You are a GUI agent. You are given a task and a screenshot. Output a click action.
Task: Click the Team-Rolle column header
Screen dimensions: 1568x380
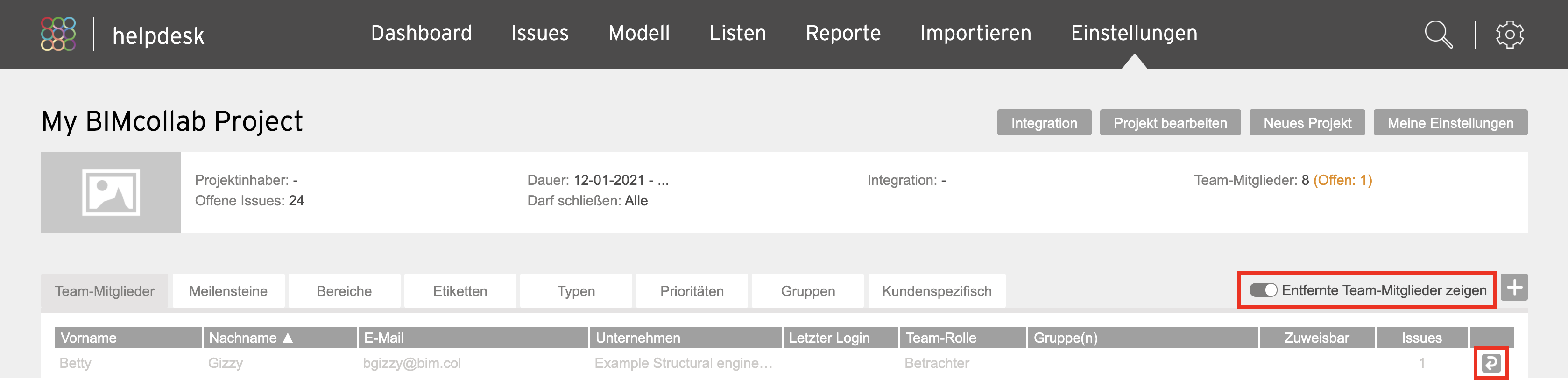tap(963, 338)
